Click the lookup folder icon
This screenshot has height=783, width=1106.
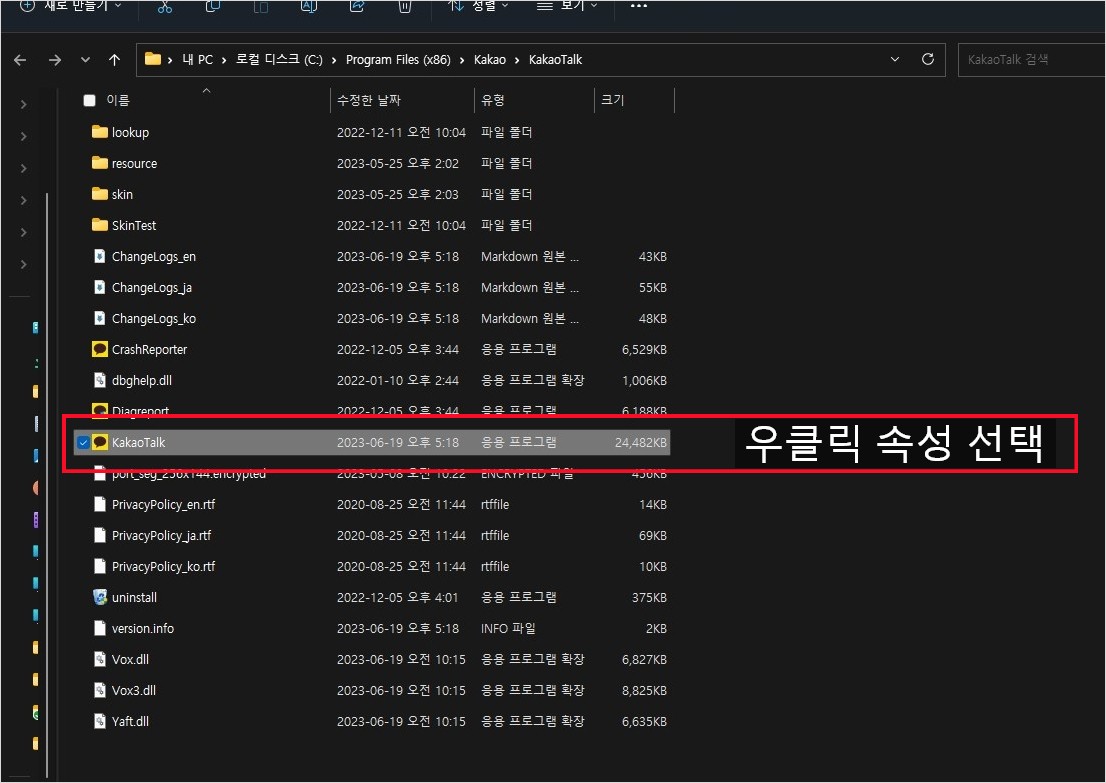99,132
